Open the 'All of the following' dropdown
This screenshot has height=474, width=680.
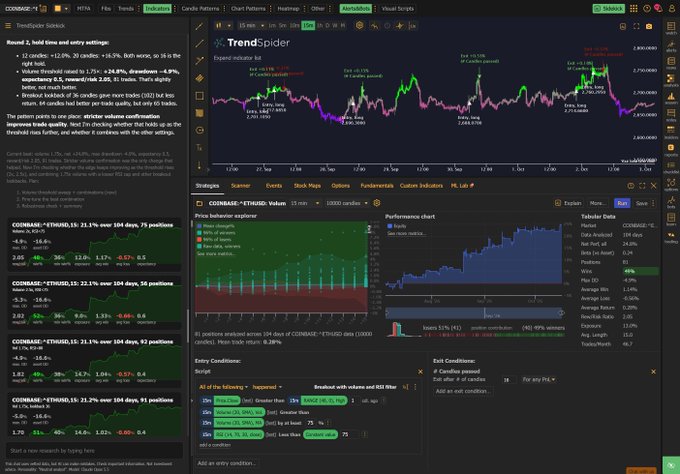click(x=223, y=387)
